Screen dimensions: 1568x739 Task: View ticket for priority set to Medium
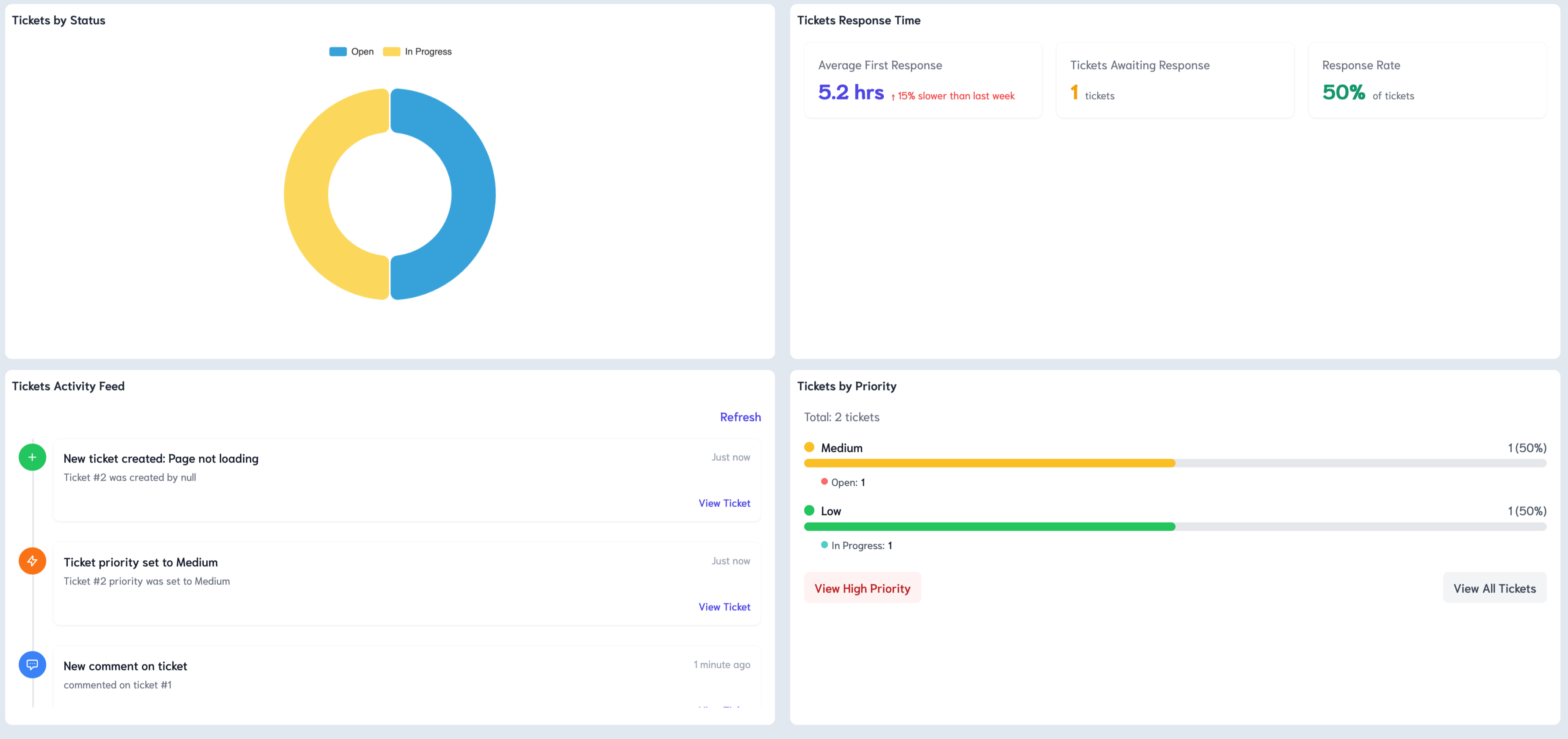click(724, 607)
